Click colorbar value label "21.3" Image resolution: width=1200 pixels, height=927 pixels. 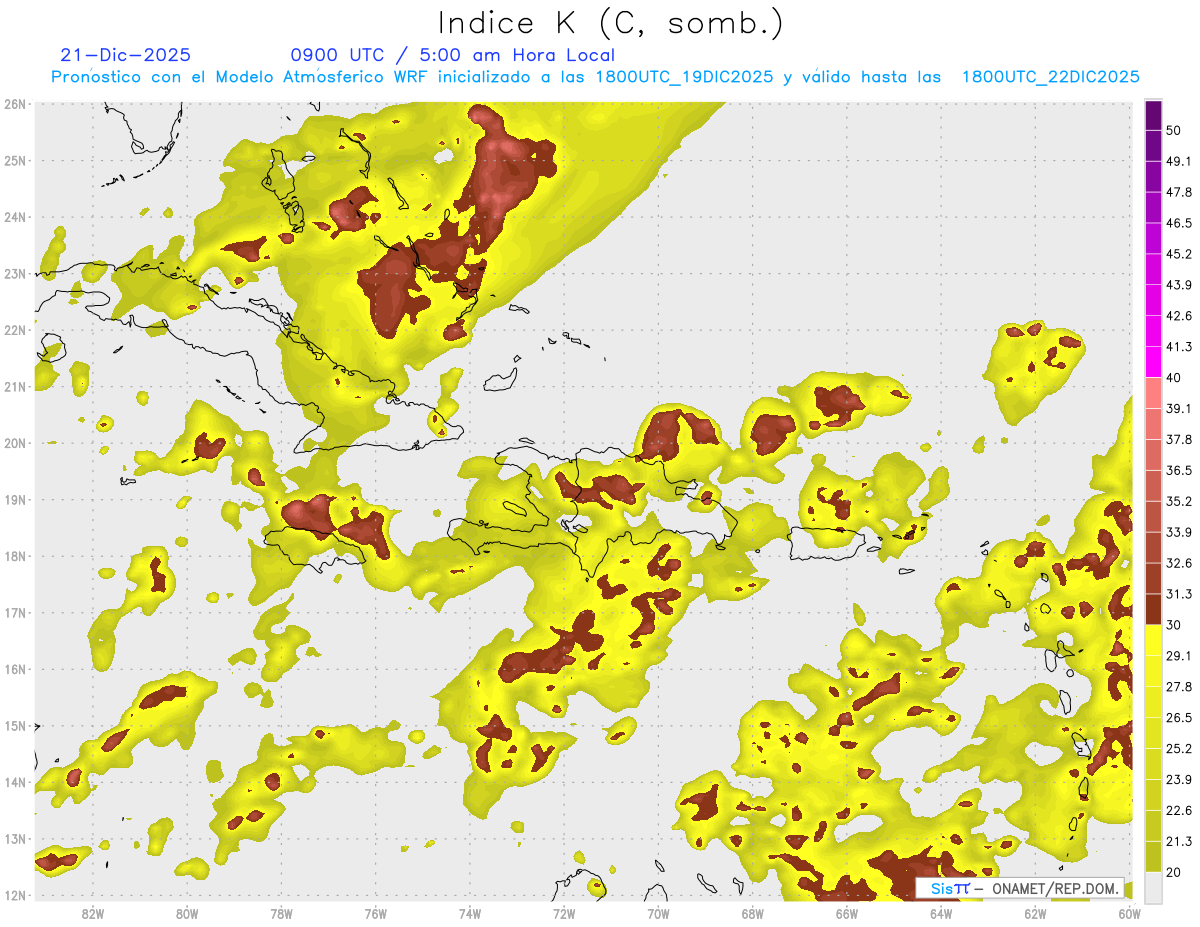tap(1179, 842)
